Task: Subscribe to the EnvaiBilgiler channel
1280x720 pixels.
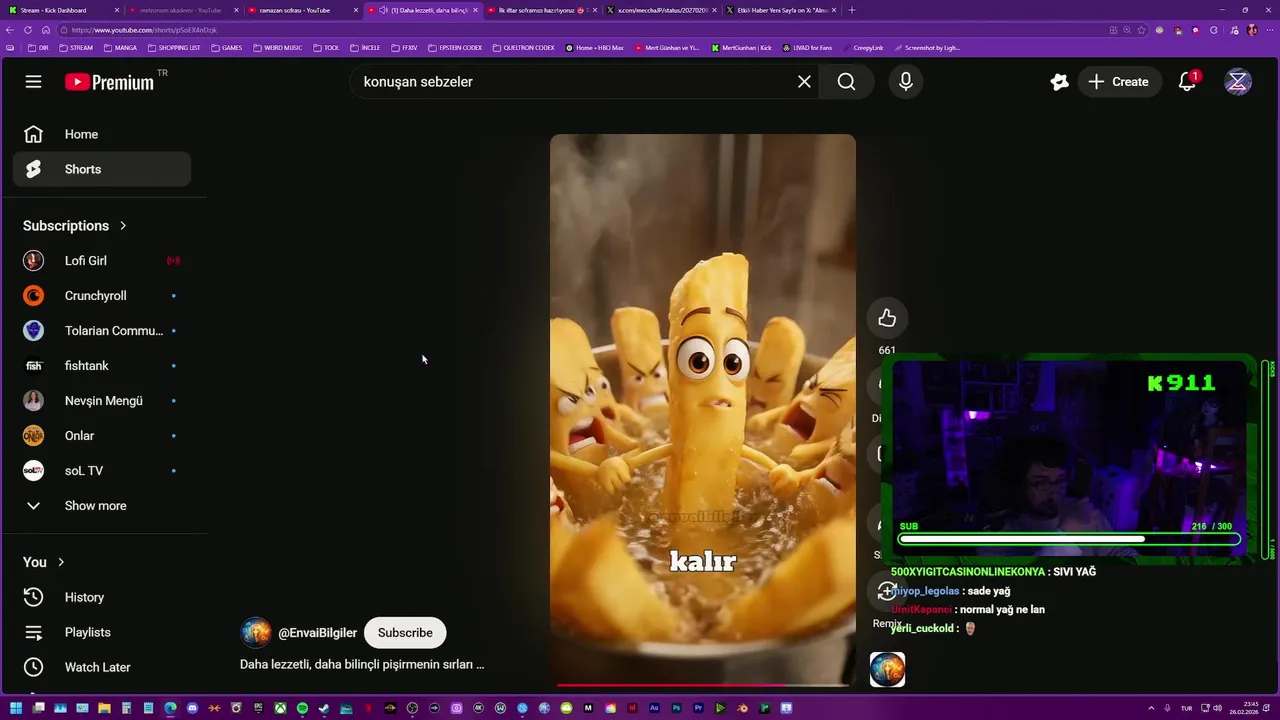Action: (405, 633)
